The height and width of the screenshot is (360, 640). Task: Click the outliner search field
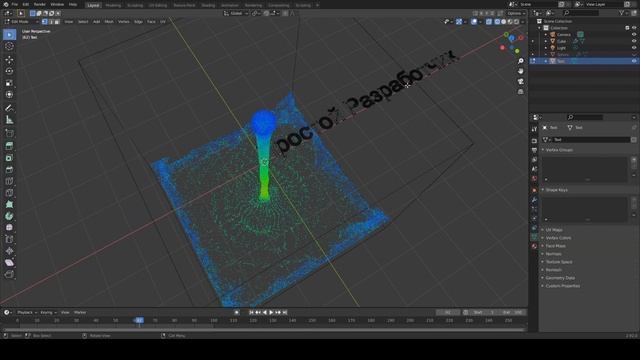tap(582, 13)
